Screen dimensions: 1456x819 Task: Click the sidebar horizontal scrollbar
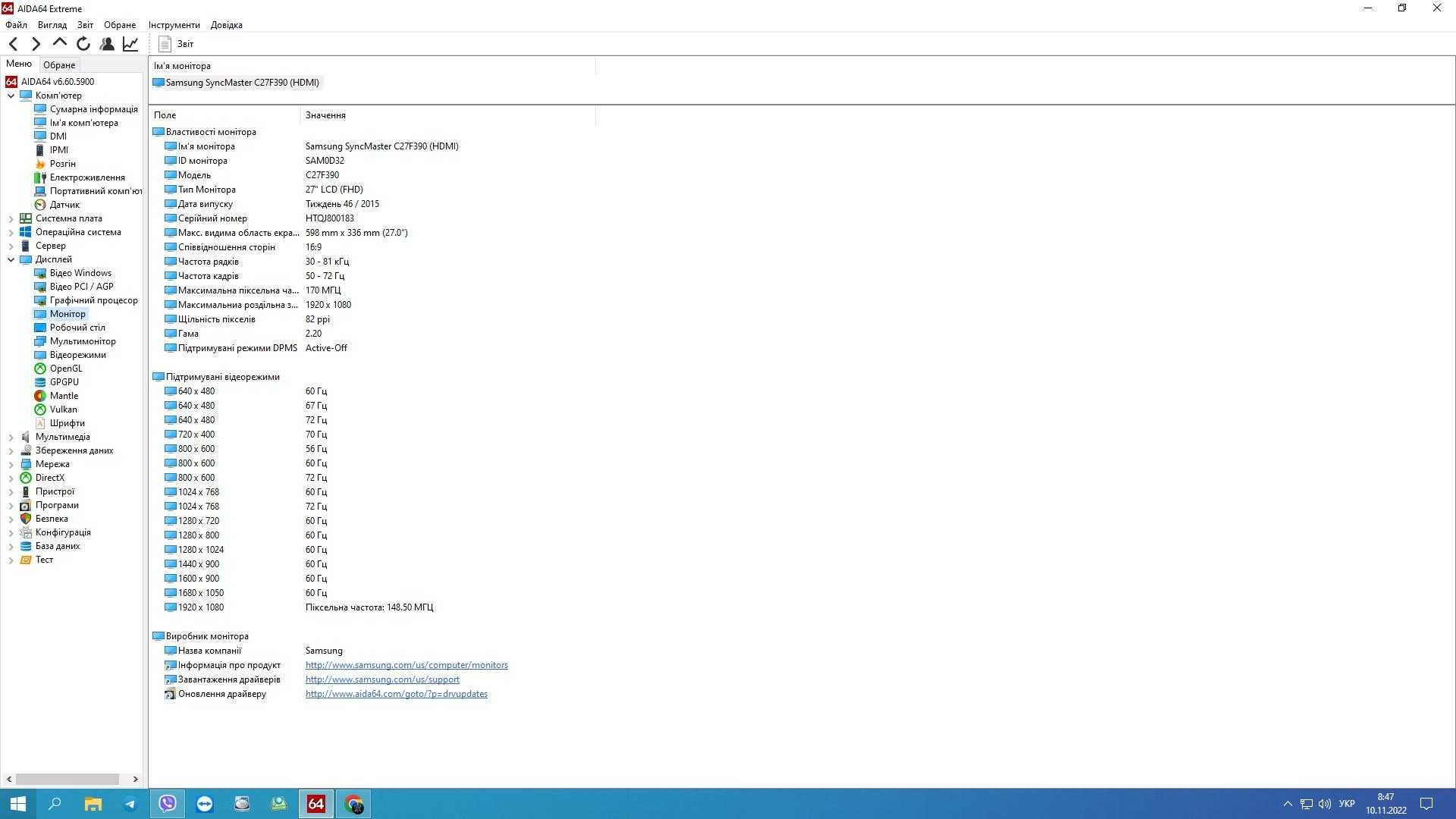coord(67,779)
